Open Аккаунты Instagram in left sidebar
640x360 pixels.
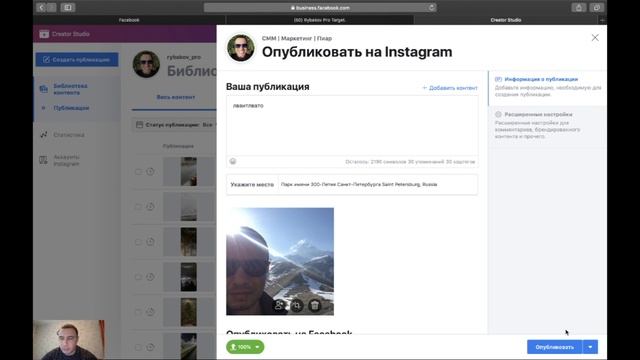tap(66, 160)
